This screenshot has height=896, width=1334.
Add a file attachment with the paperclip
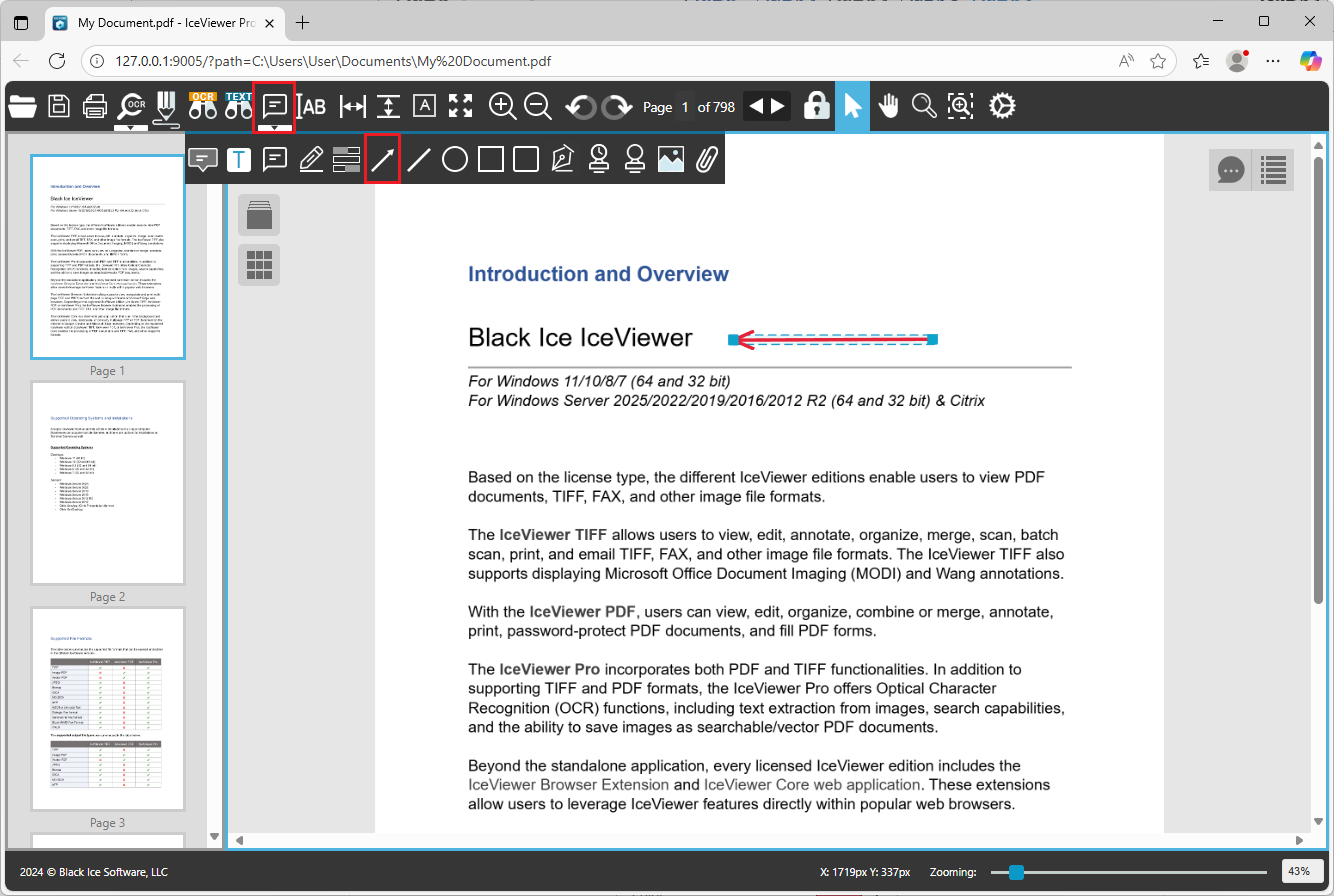[x=707, y=159]
